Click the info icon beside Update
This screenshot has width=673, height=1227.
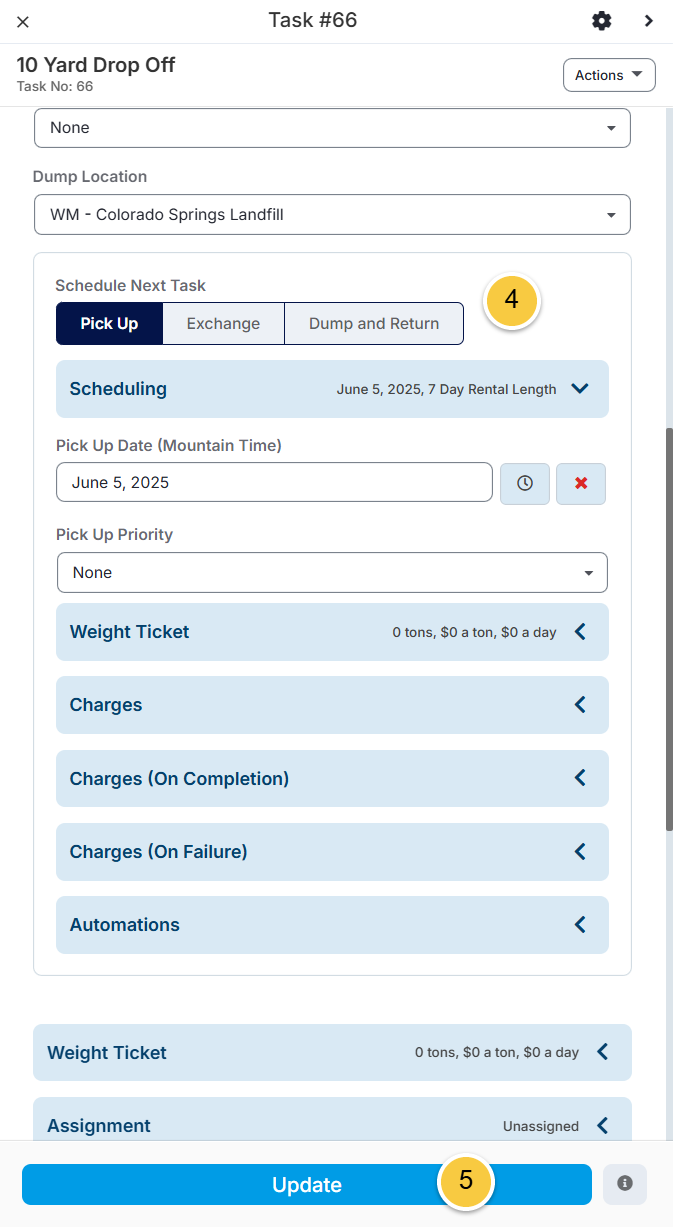coord(625,1184)
